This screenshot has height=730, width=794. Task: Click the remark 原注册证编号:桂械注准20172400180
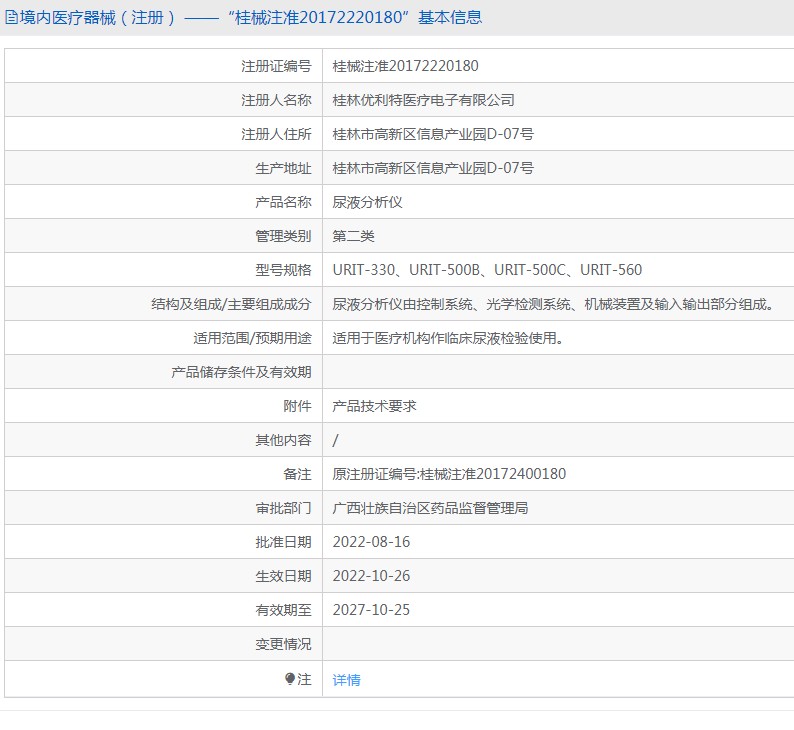449,474
